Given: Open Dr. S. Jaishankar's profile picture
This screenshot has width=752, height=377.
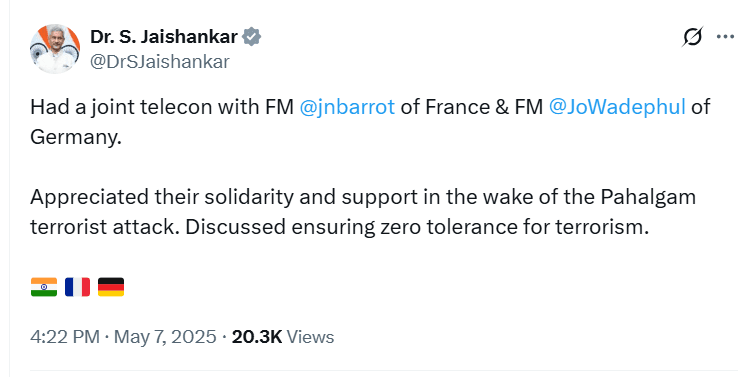Looking at the screenshot, I should [55, 48].
